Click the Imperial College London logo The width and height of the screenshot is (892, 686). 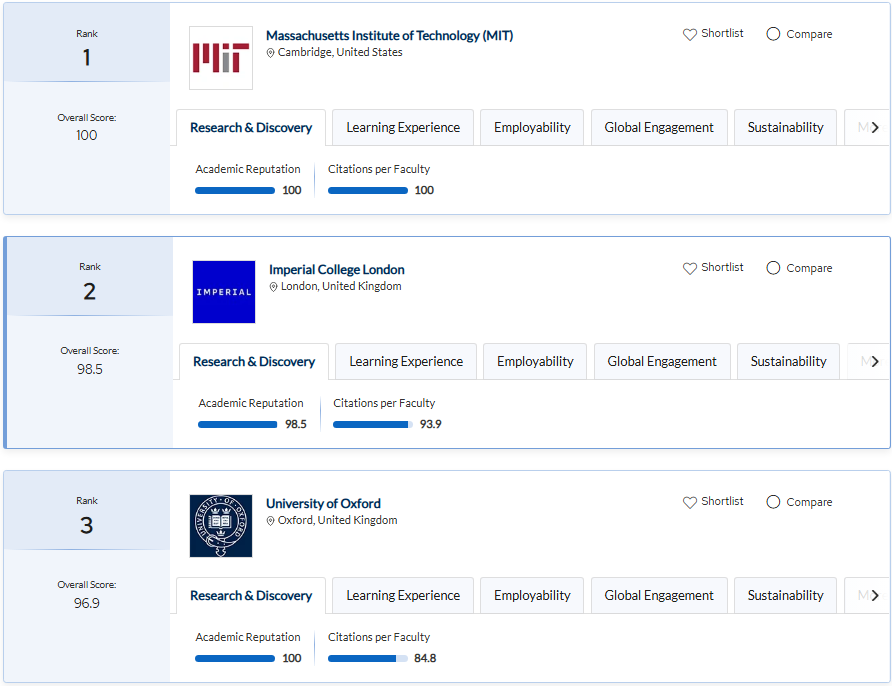(x=224, y=292)
